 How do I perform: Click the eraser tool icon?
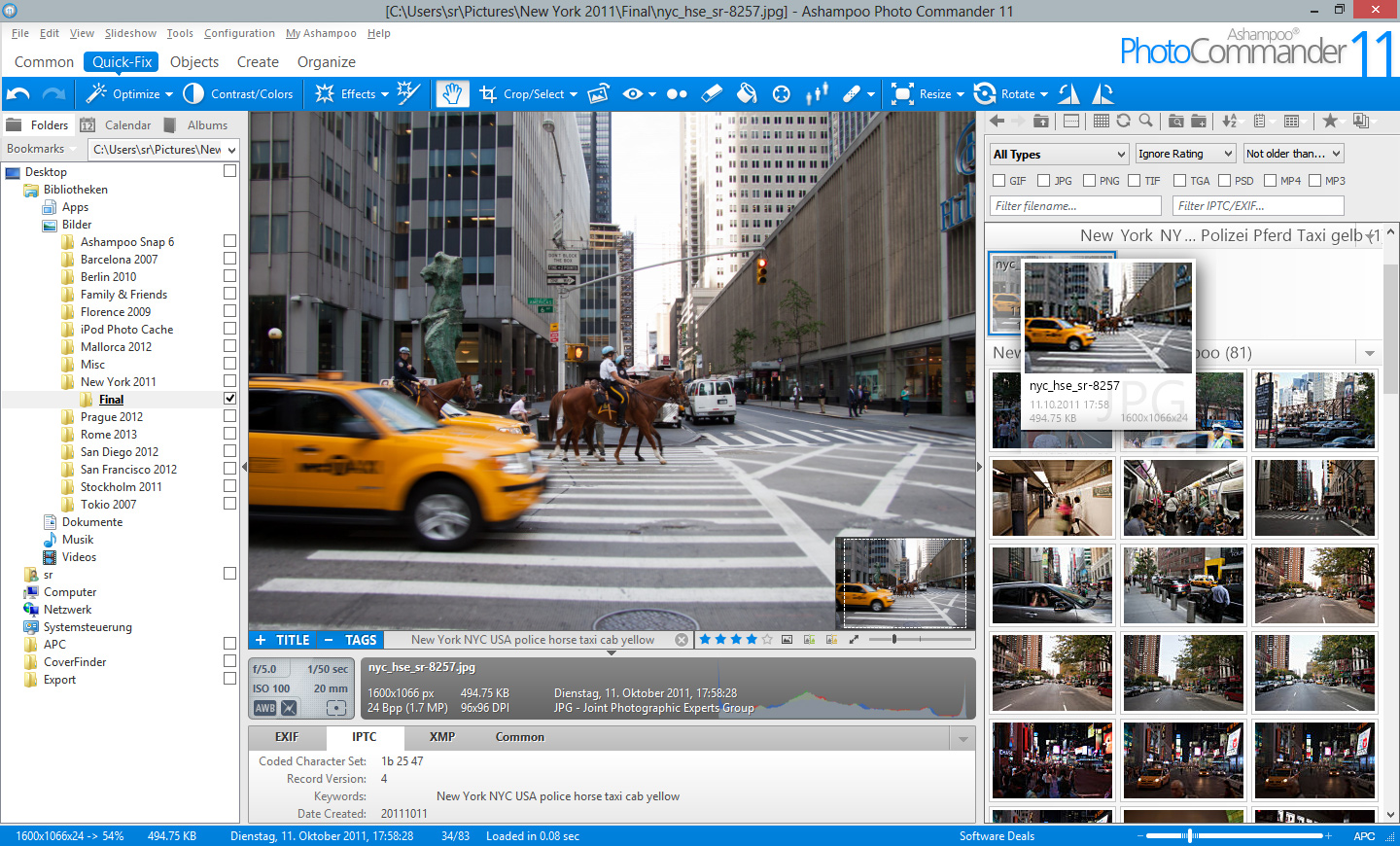(712, 94)
